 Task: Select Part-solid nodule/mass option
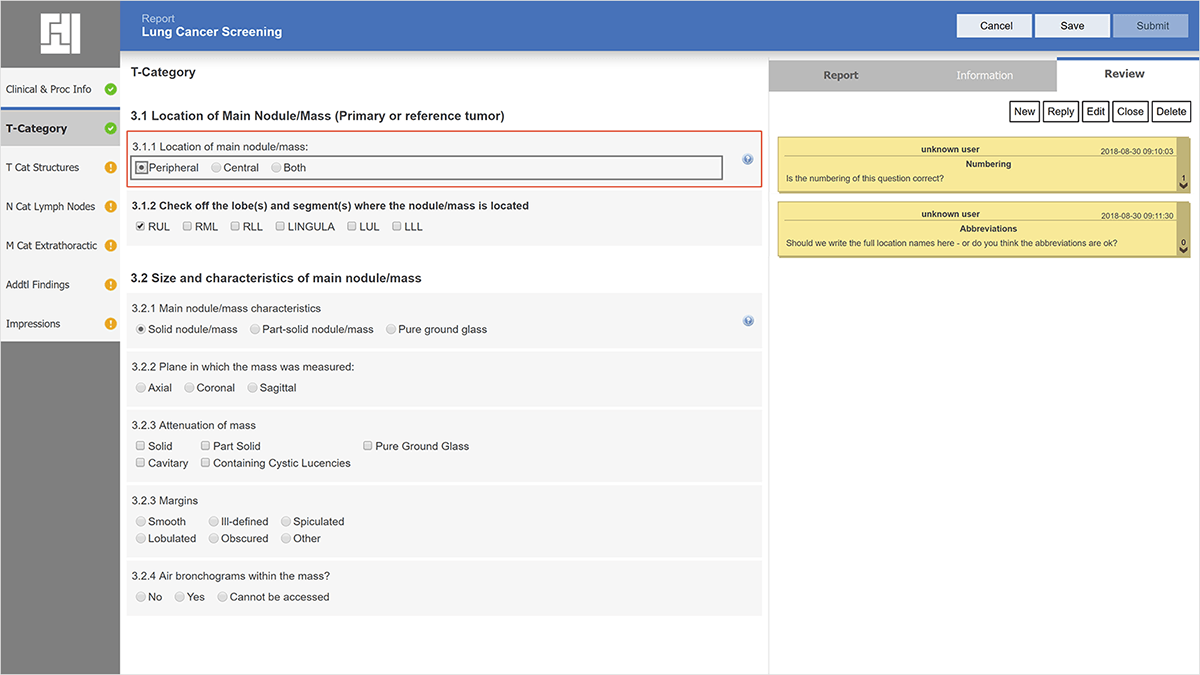coord(255,329)
